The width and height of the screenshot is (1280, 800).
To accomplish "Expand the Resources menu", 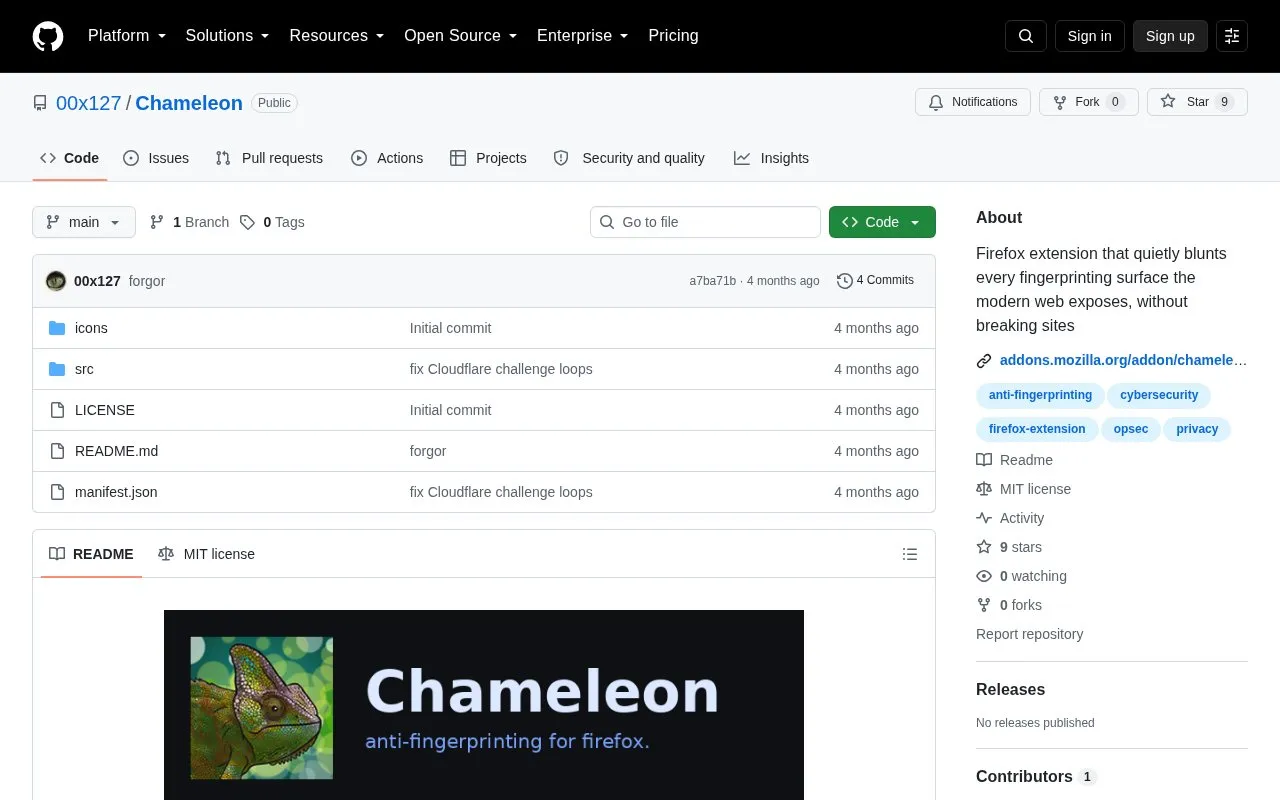I will pyautogui.click(x=337, y=36).
